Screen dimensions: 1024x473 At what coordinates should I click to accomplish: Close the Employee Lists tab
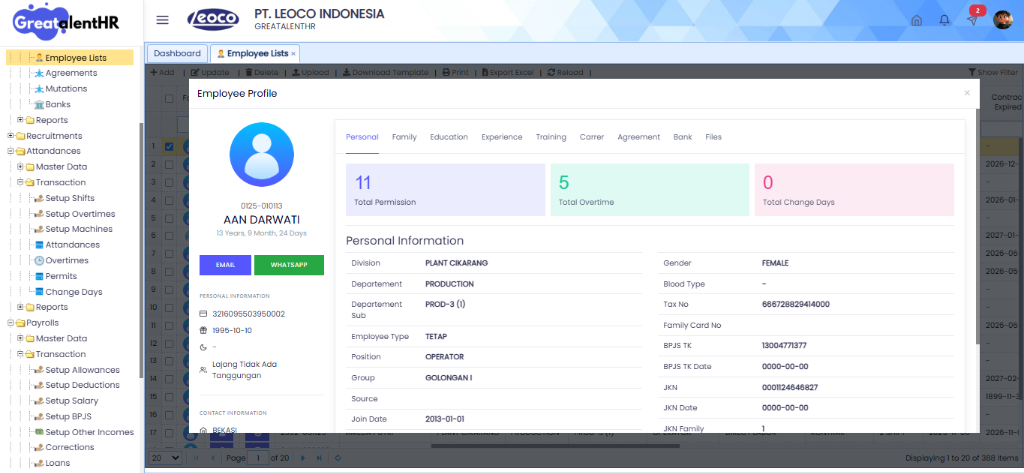(293, 54)
